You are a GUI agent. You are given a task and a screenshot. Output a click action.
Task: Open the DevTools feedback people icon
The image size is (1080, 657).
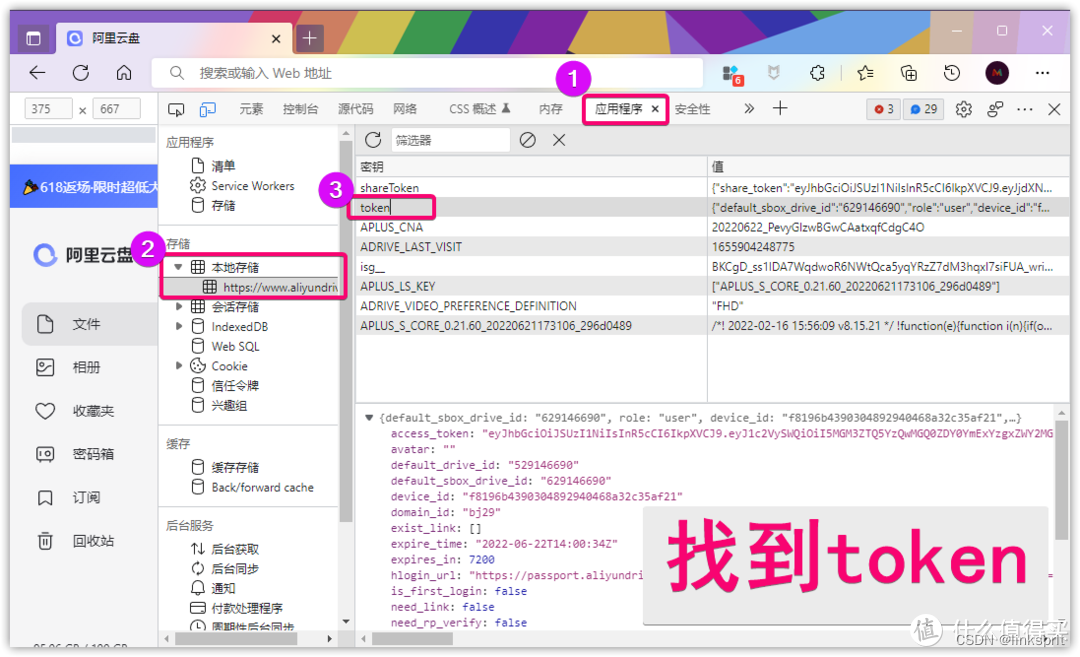(995, 109)
